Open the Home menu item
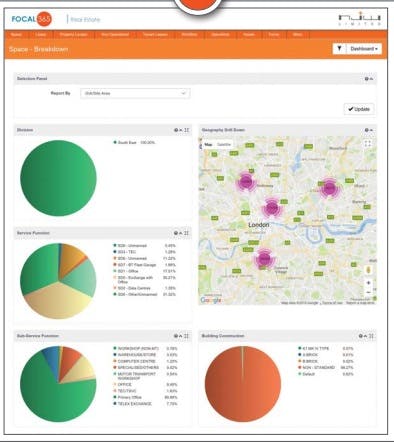 16,35
